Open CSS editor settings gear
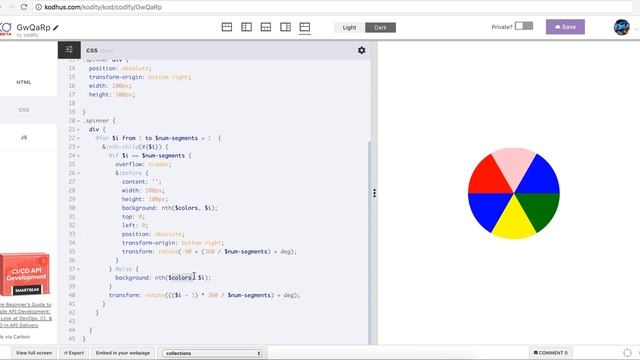Screen dimensions: 640x360 [x=361, y=50]
